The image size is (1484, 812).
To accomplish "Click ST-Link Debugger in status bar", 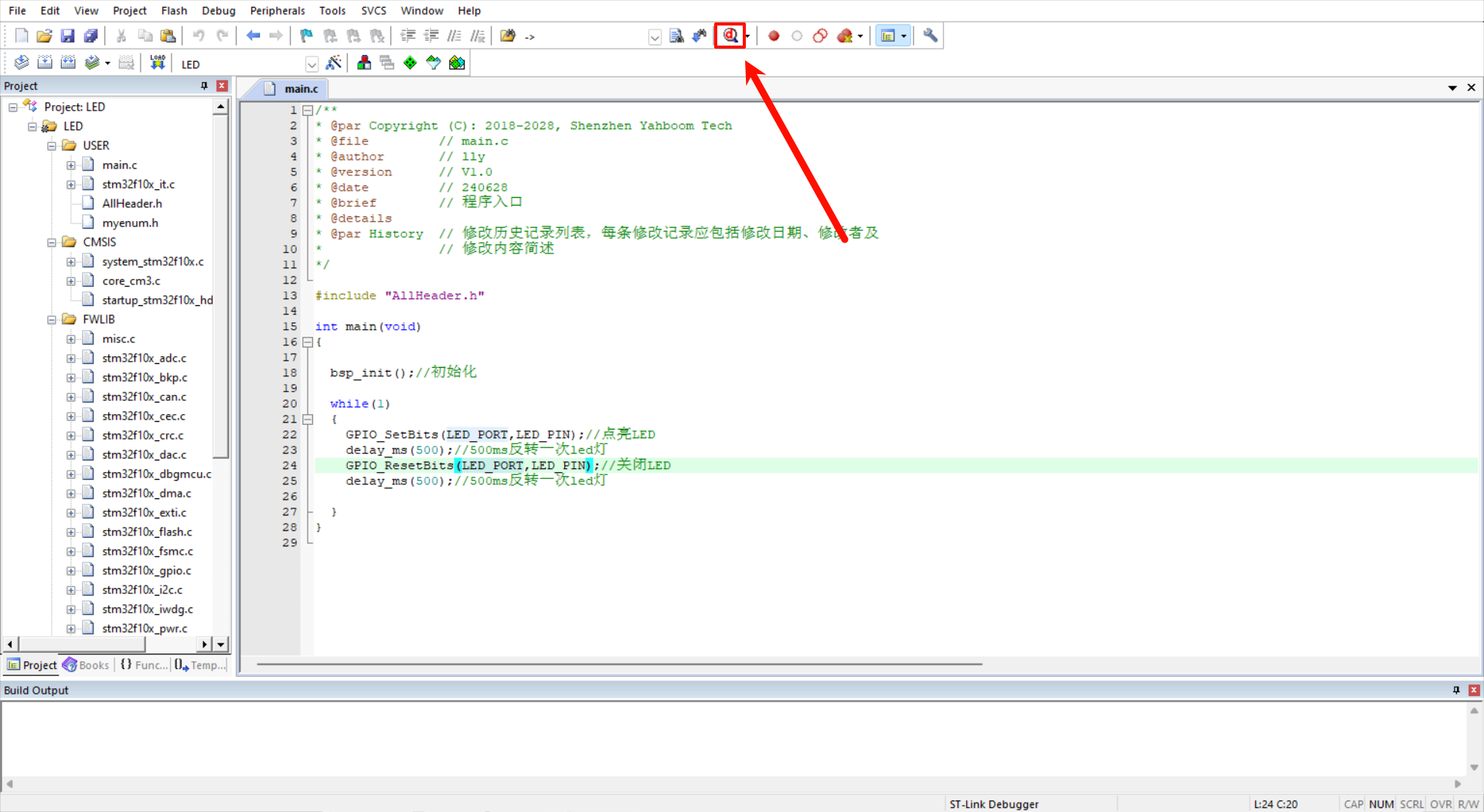I will [x=994, y=804].
